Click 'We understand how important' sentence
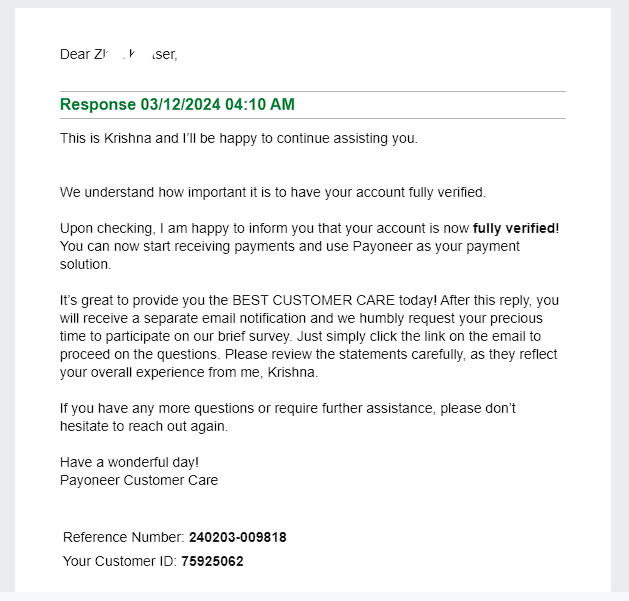Screen dimensions: 629x601 pyautogui.click(x=273, y=192)
